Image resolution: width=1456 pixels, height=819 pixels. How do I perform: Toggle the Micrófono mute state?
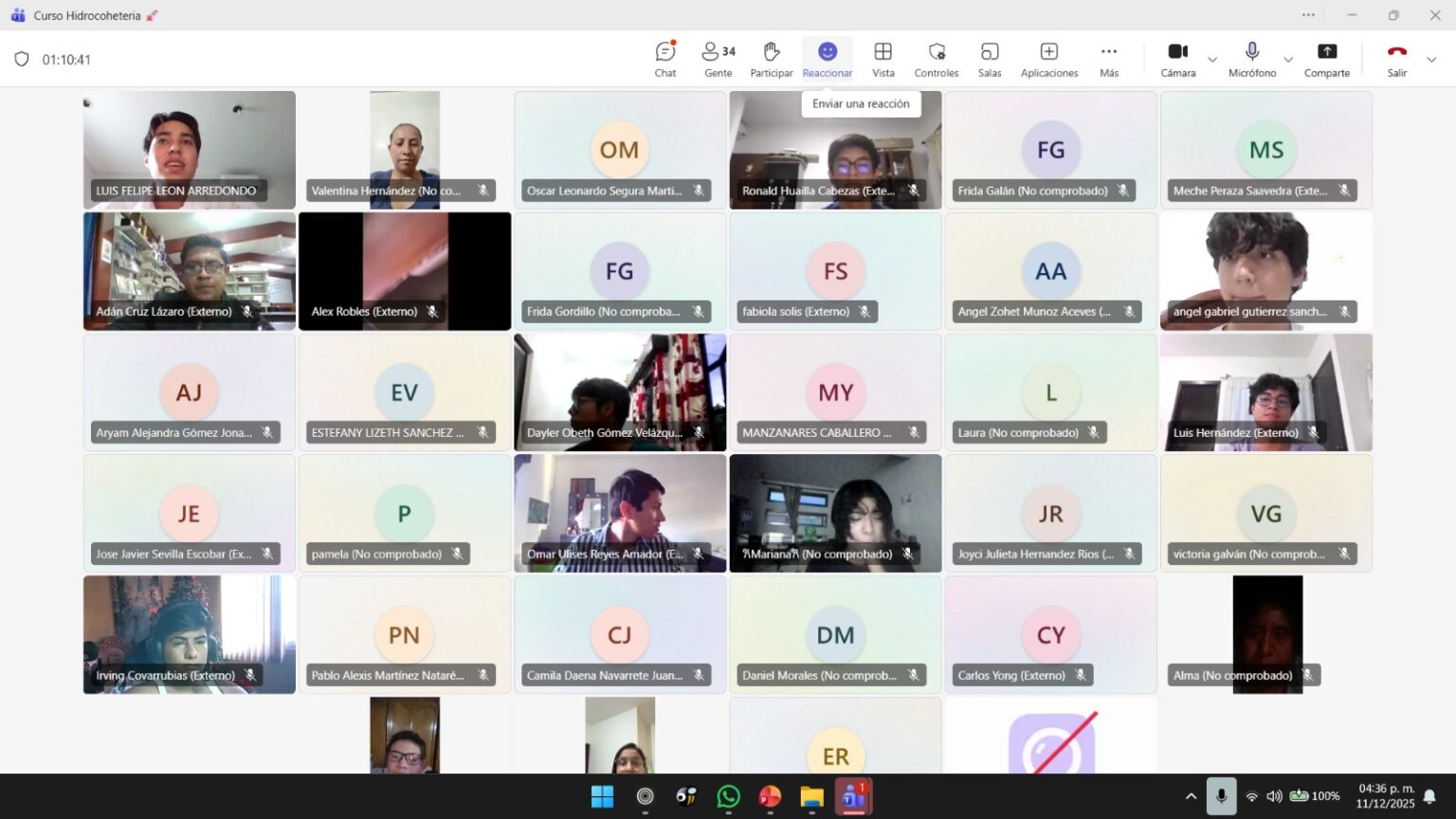tap(1251, 59)
